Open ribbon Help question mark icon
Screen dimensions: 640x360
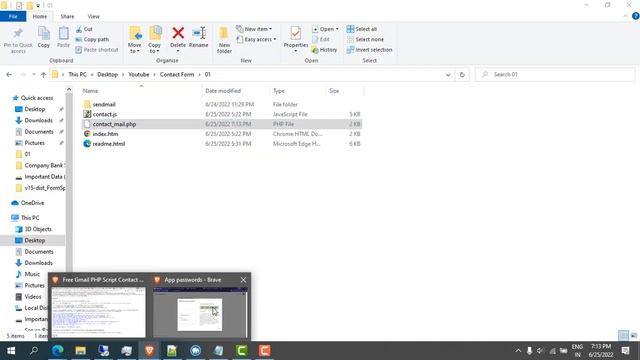tap(636, 16)
